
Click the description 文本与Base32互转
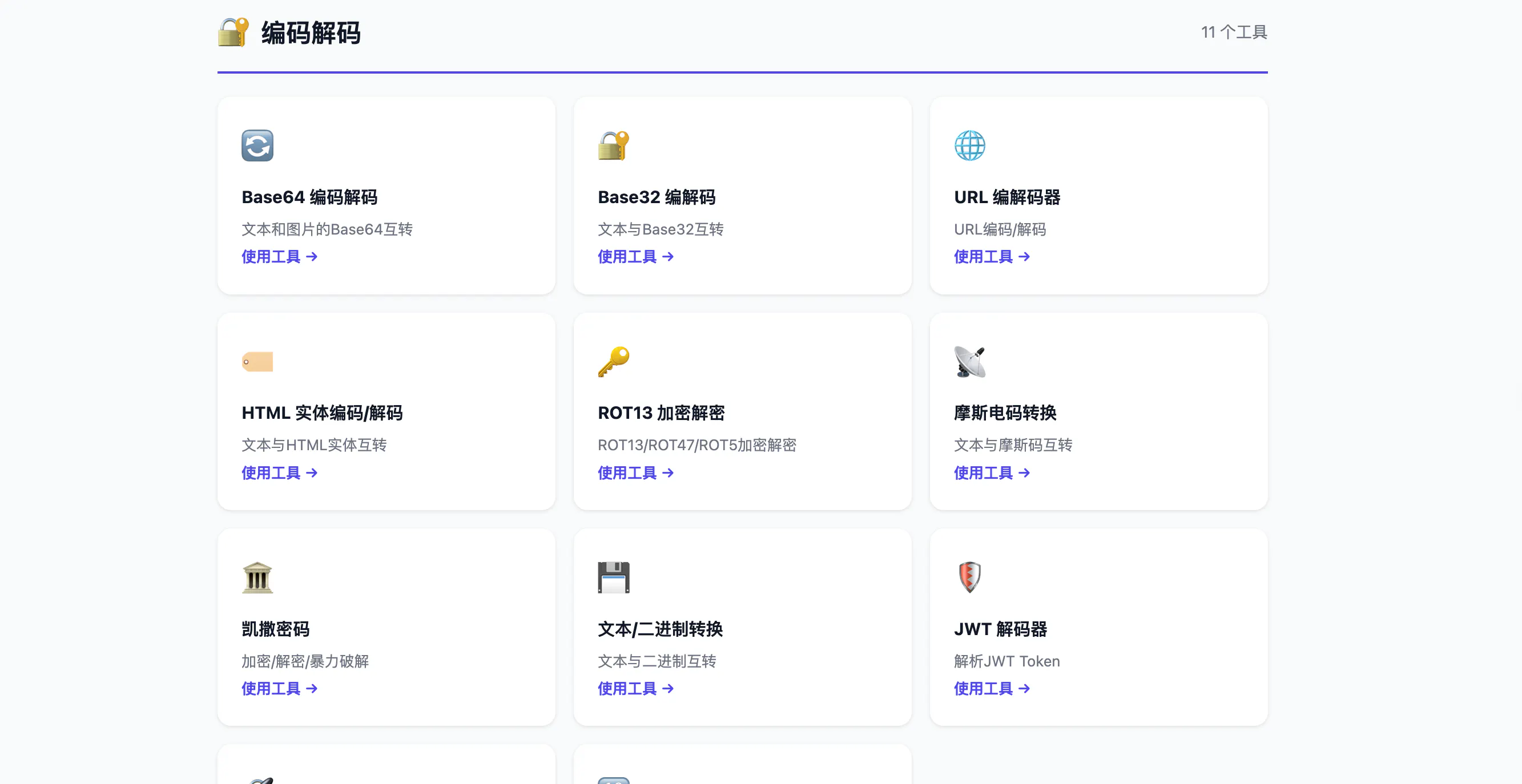[661, 229]
